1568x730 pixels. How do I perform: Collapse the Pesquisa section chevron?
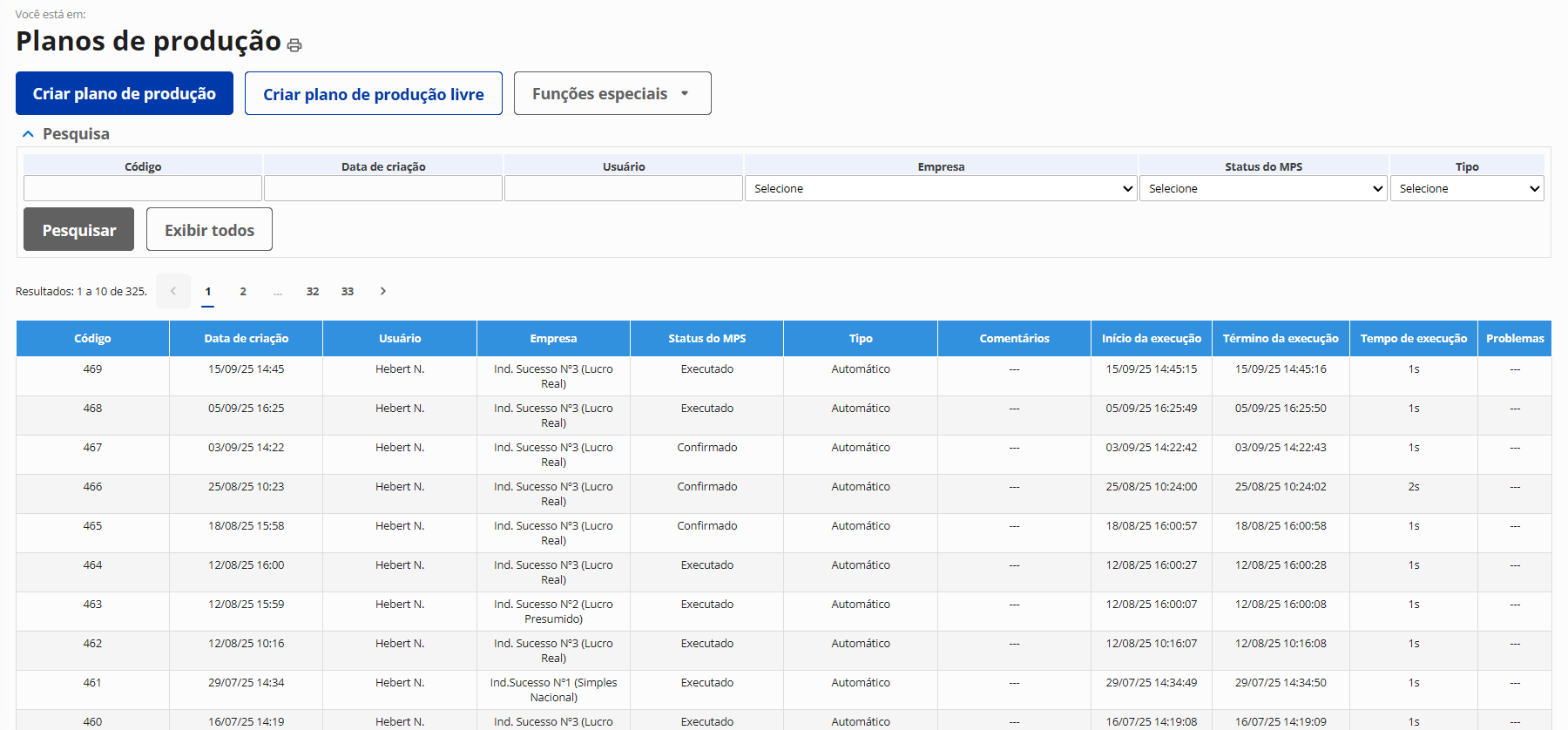(x=28, y=134)
